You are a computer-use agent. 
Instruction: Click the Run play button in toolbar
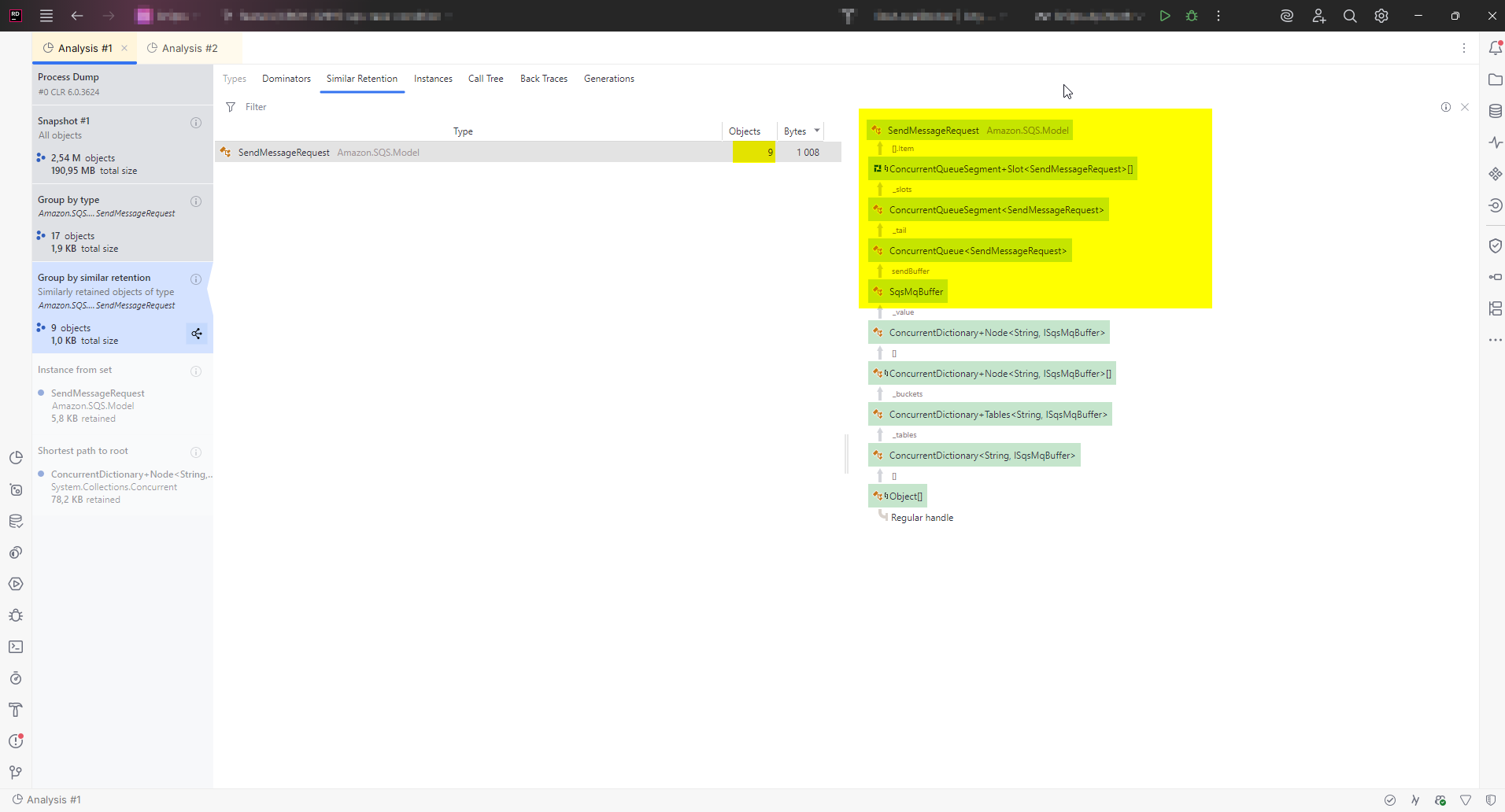pyautogui.click(x=1165, y=16)
